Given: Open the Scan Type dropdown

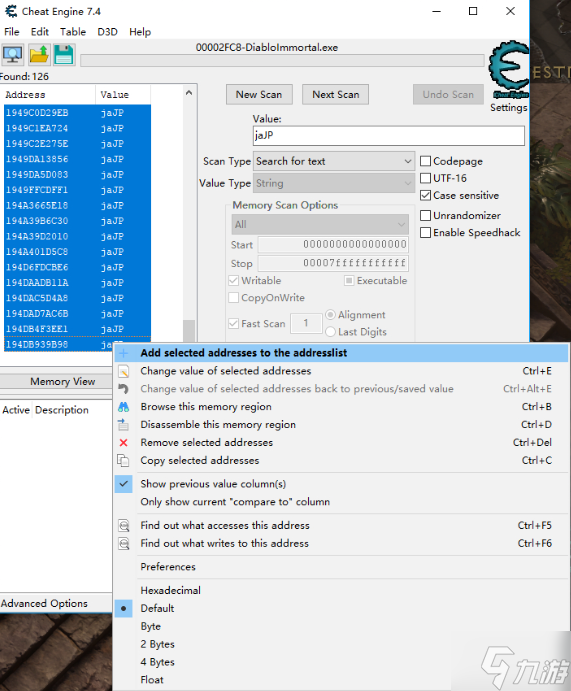Looking at the screenshot, I should (334, 161).
